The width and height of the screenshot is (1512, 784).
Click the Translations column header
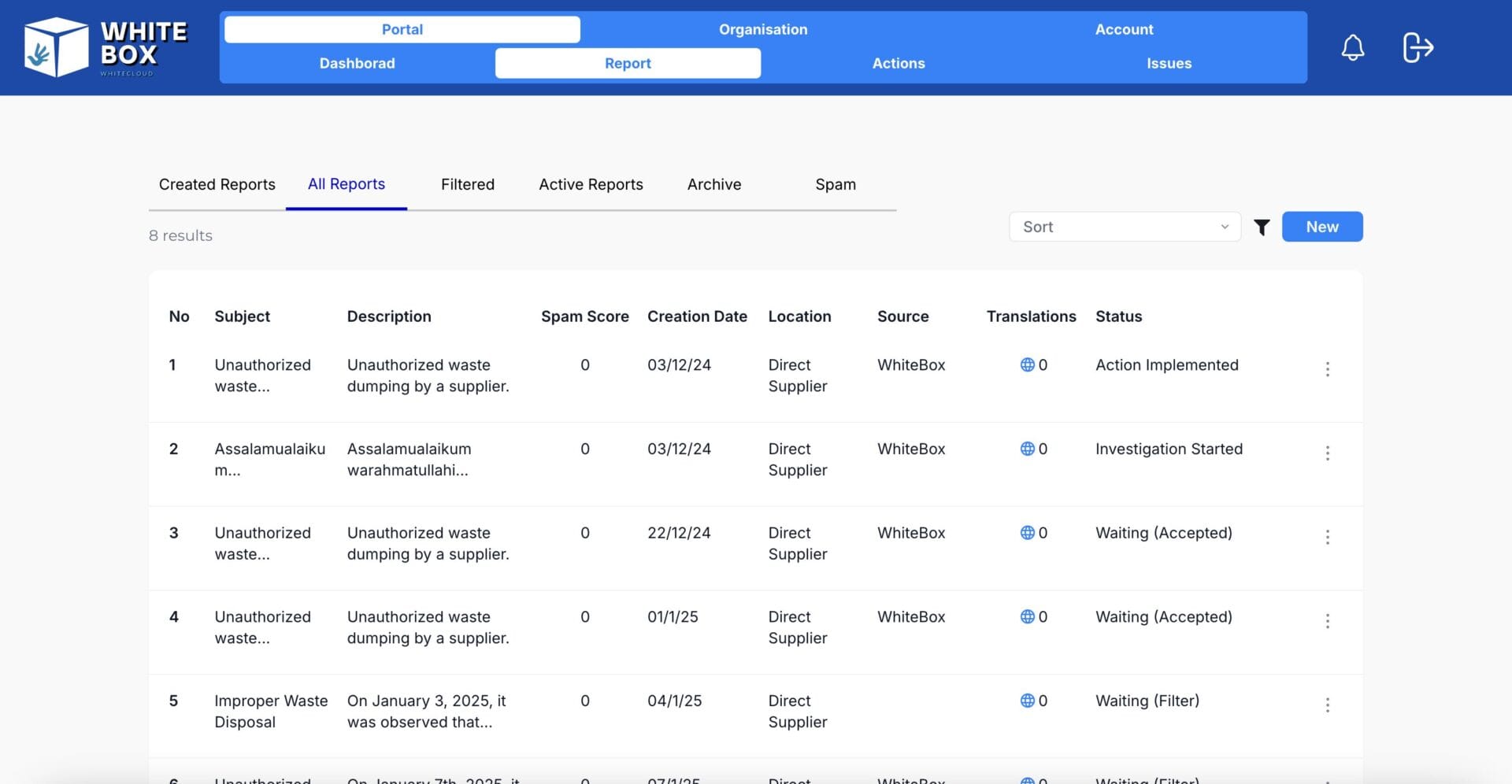coord(1031,316)
